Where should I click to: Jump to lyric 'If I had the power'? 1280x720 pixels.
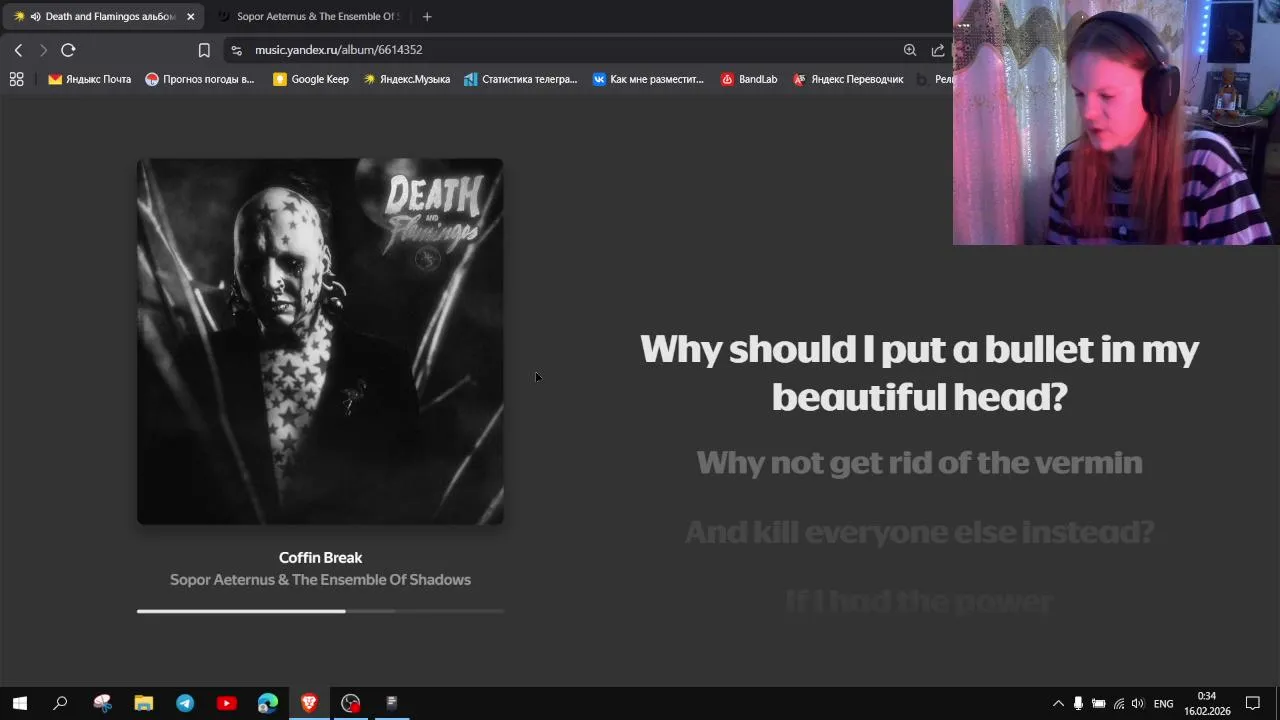[919, 600]
